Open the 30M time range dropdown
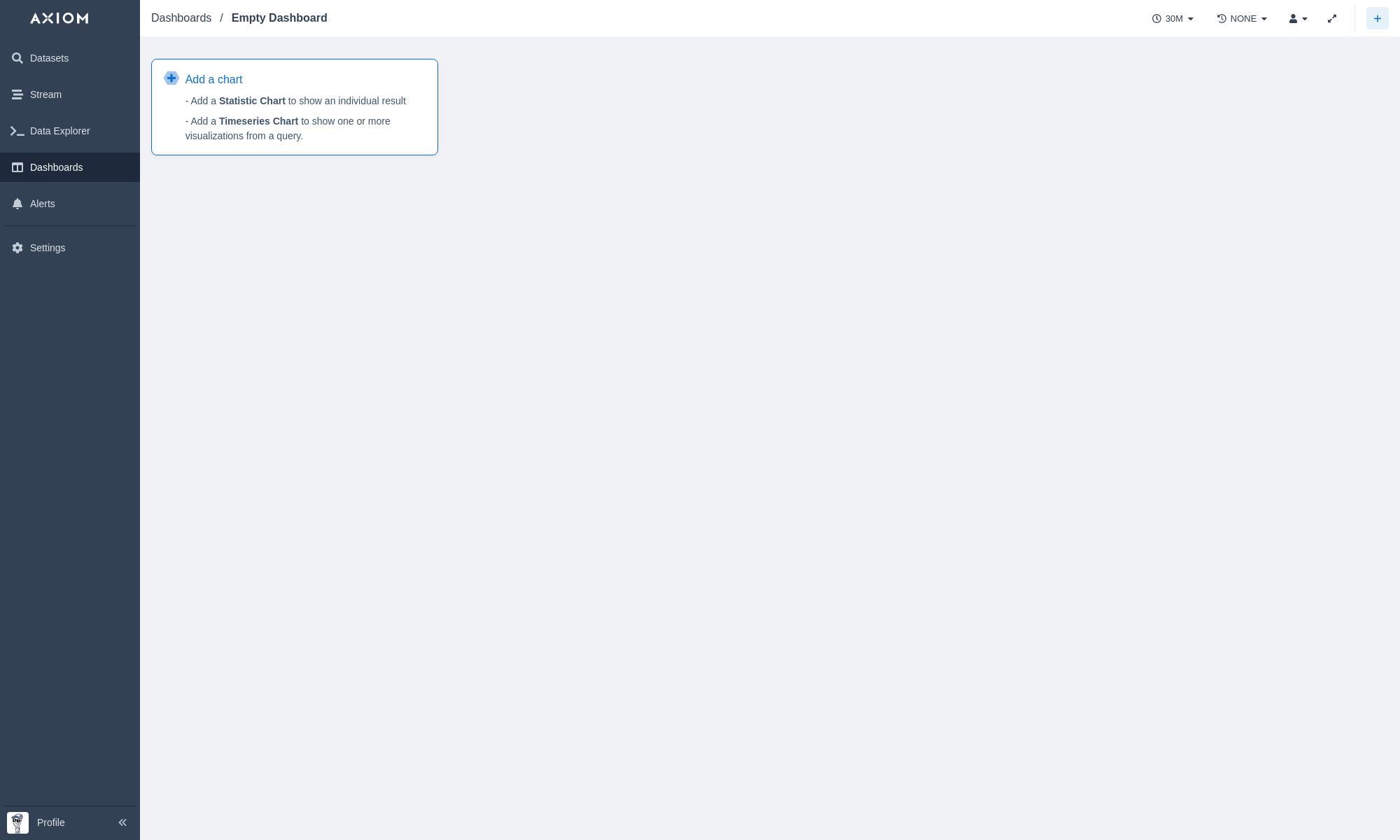This screenshot has width=1400, height=840. point(1173,19)
